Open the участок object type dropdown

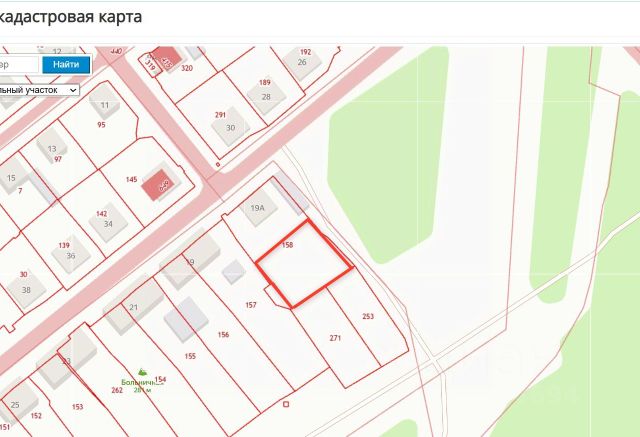click(x=39, y=90)
